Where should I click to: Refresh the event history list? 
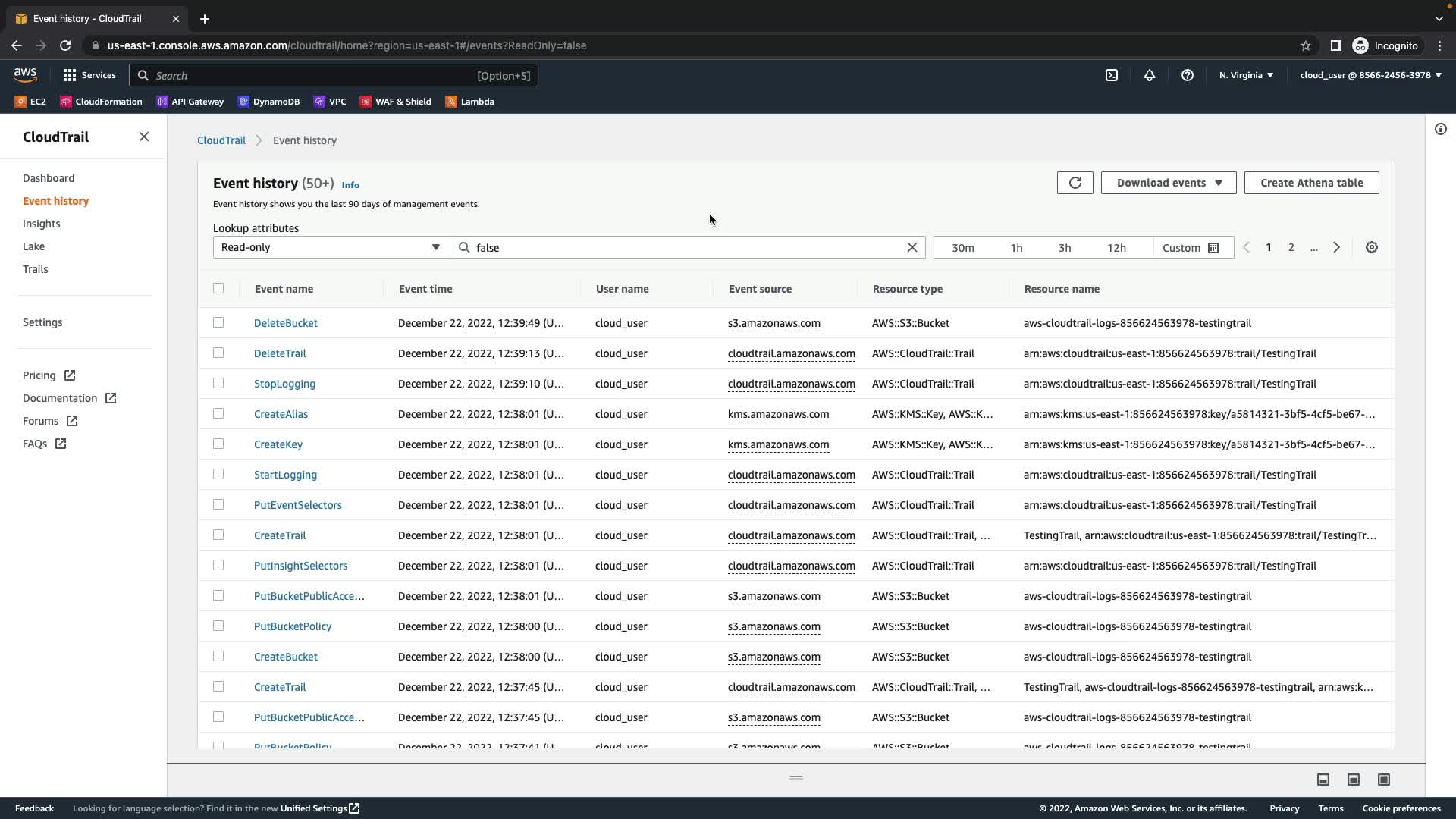click(1075, 183)
